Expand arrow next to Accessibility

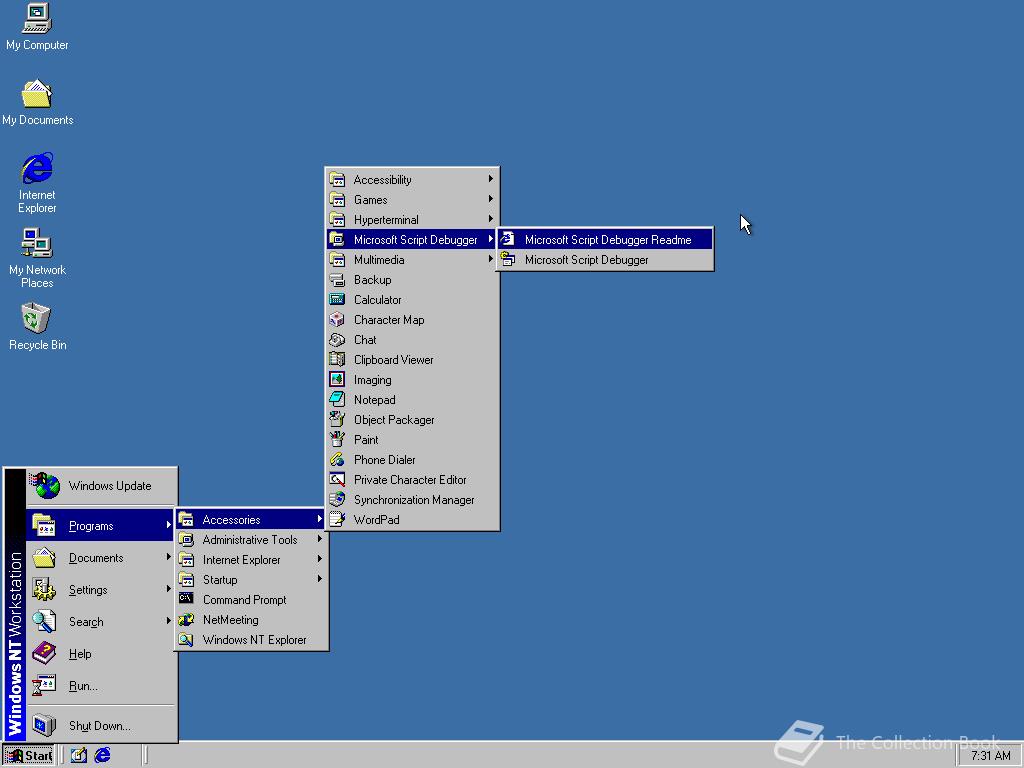[x=490, y=179]
